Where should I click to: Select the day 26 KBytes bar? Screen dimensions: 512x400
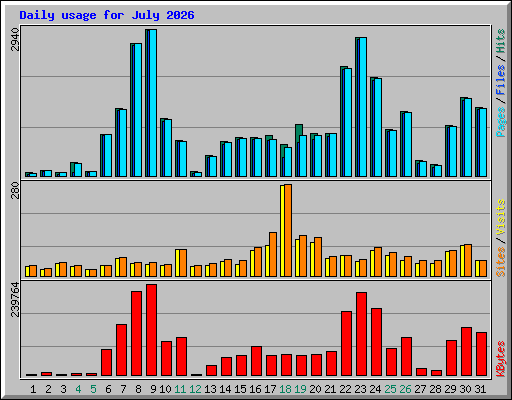pos(406,357)
